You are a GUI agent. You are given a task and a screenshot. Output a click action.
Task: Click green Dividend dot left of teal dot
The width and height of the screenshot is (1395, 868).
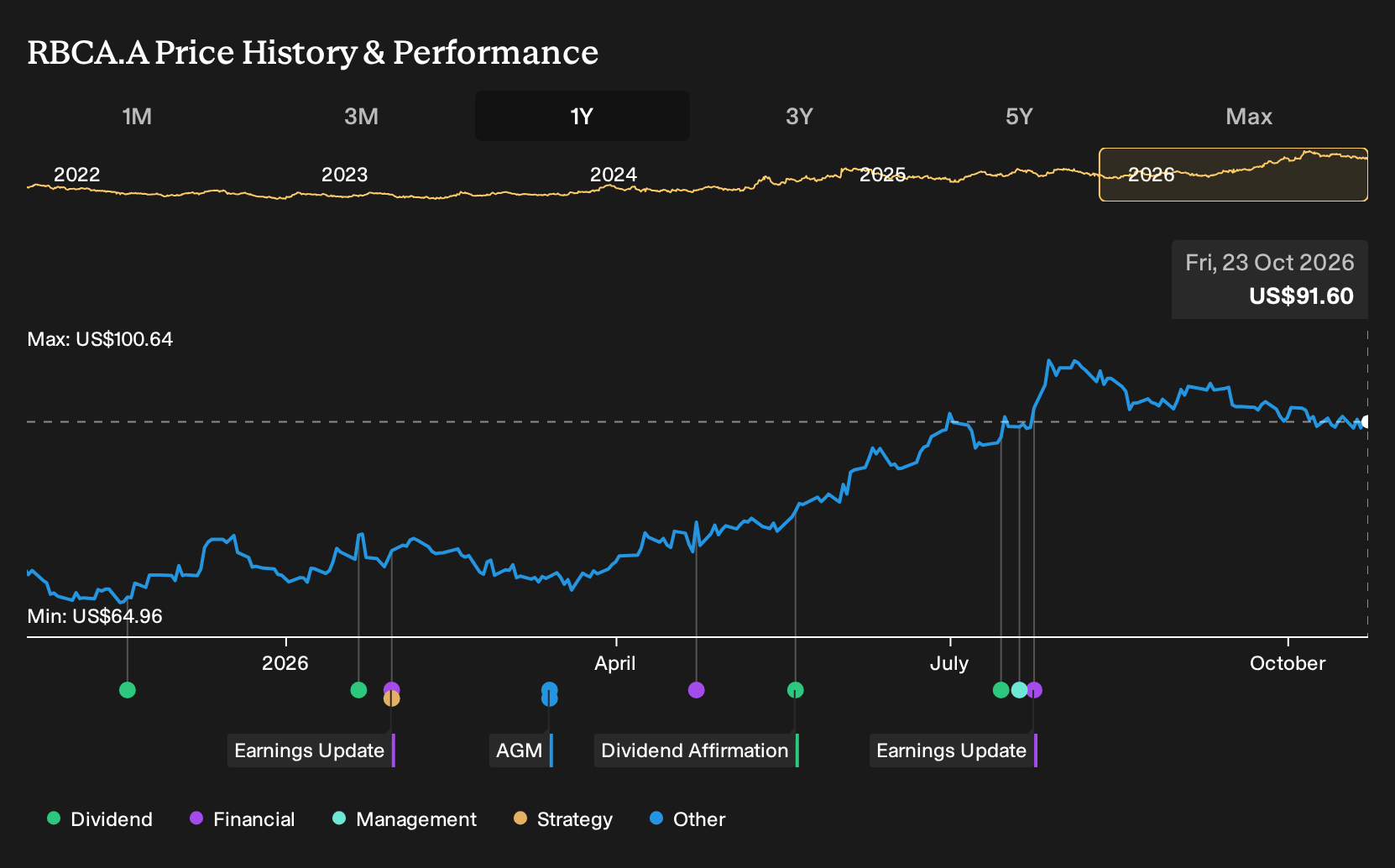tap(1001, 690)
